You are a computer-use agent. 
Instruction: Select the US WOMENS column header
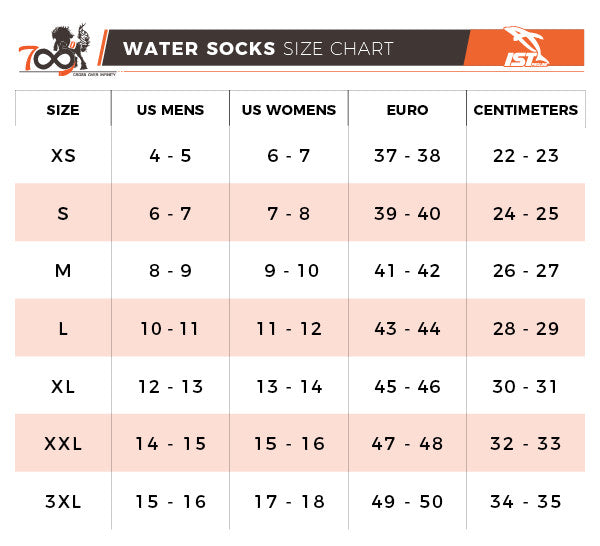point(289,110)
